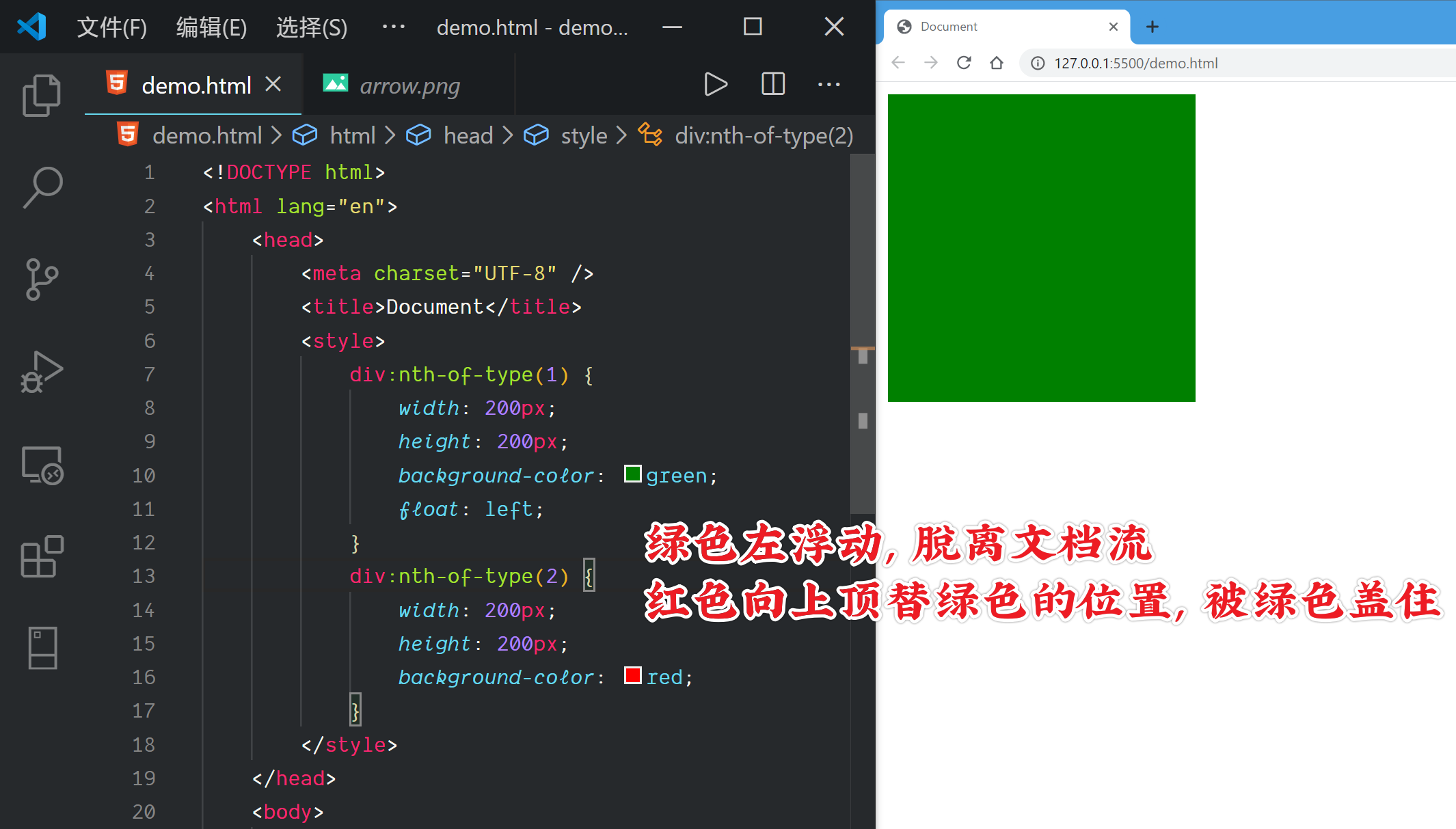
Task: Open the green color swatch picker
Action: 633,474
